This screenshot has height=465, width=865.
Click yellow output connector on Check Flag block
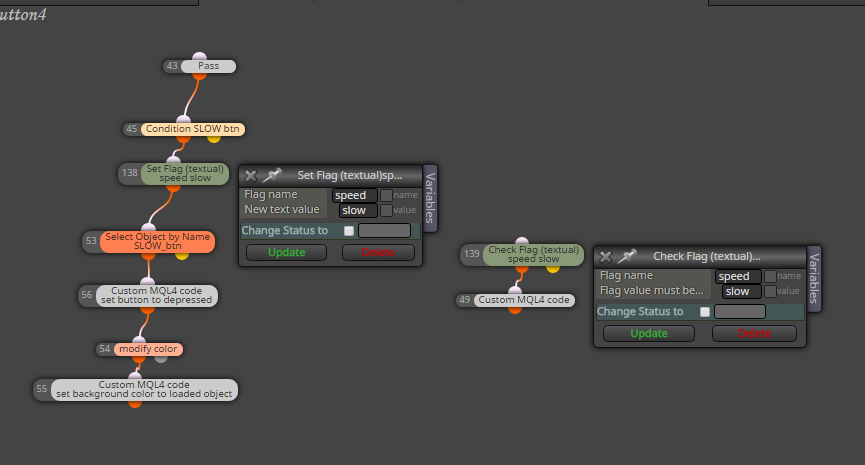coord(553,269)
